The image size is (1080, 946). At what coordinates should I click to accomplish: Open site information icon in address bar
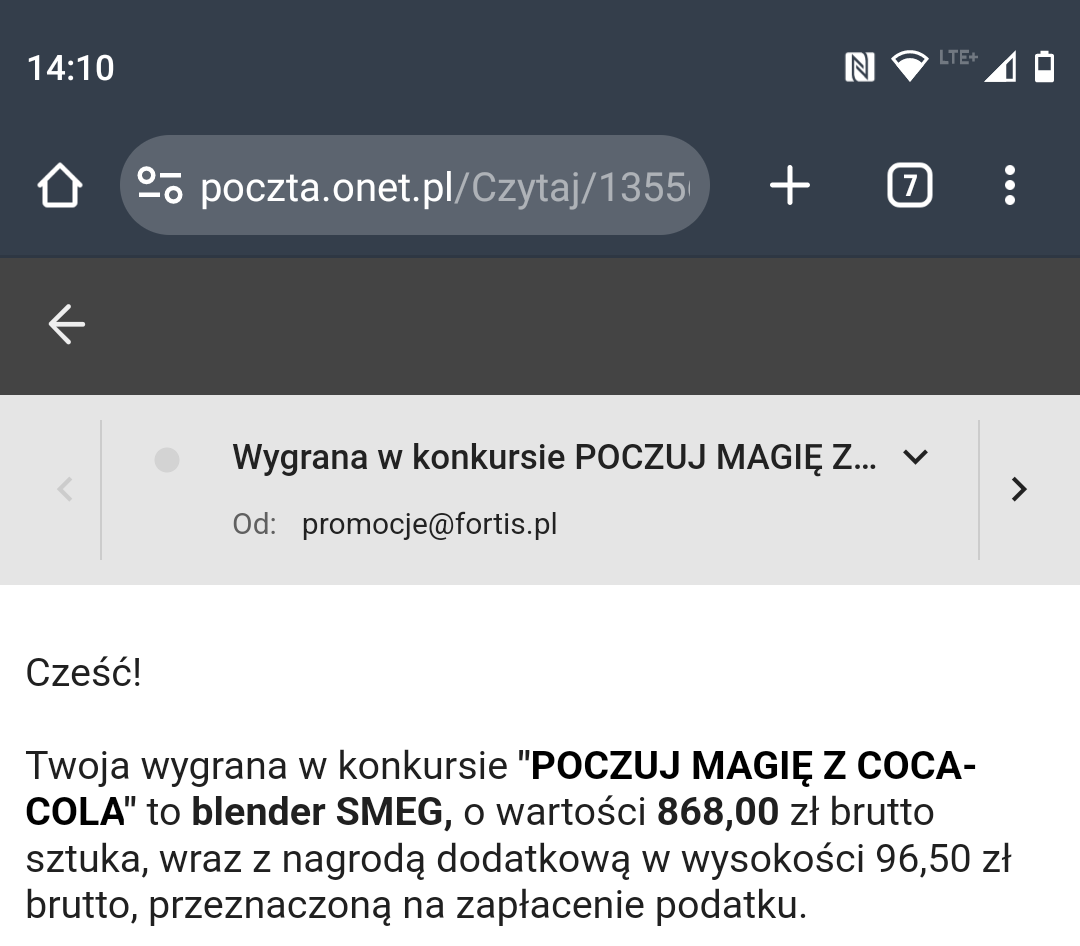click(160, 186)
